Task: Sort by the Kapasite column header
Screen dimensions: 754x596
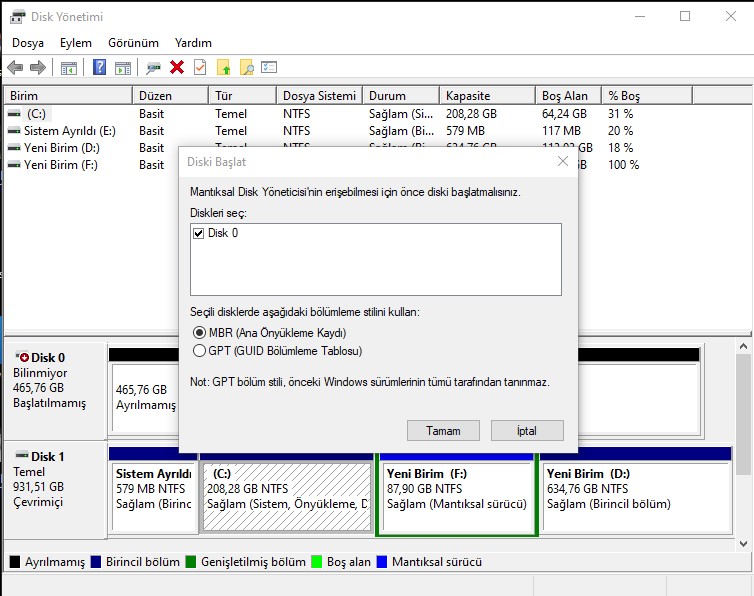Action: pyautogui.click(x=487, y=96)
